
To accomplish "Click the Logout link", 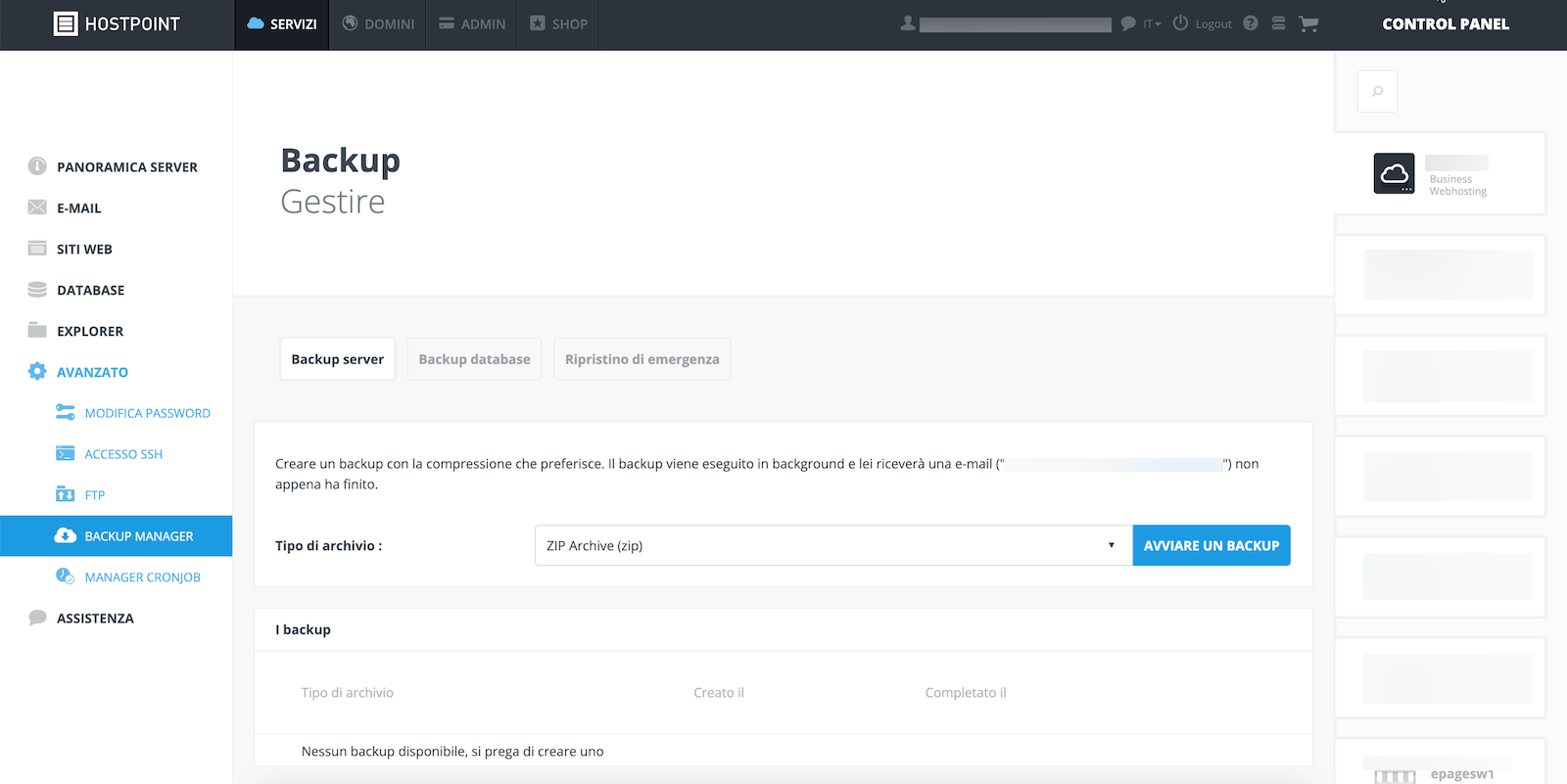I will point(1213,24).
